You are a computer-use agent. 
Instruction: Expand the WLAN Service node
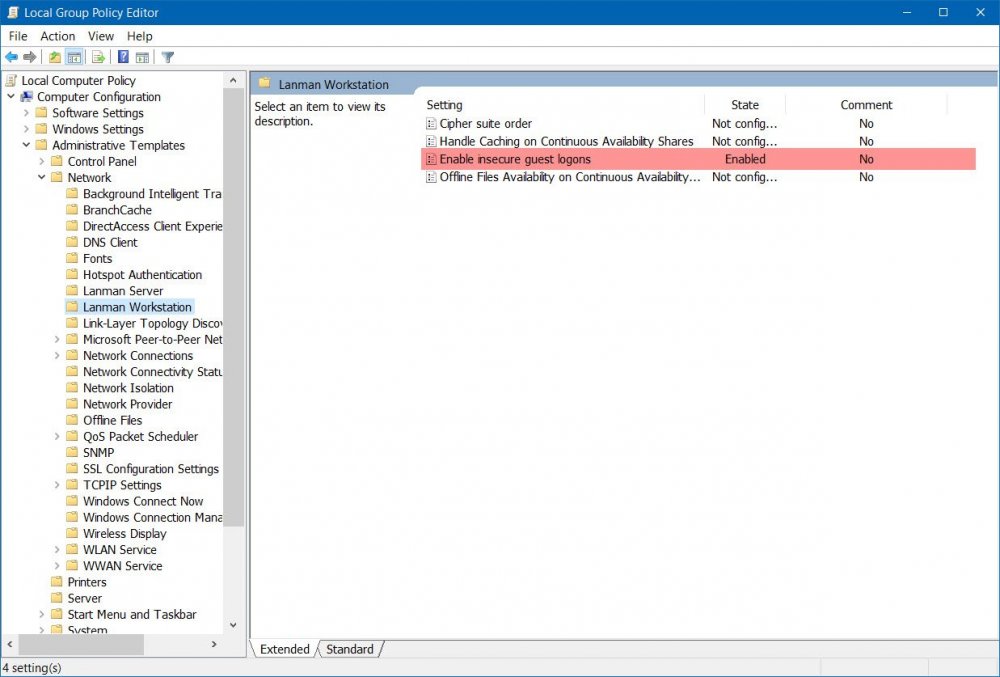point(57,550)
